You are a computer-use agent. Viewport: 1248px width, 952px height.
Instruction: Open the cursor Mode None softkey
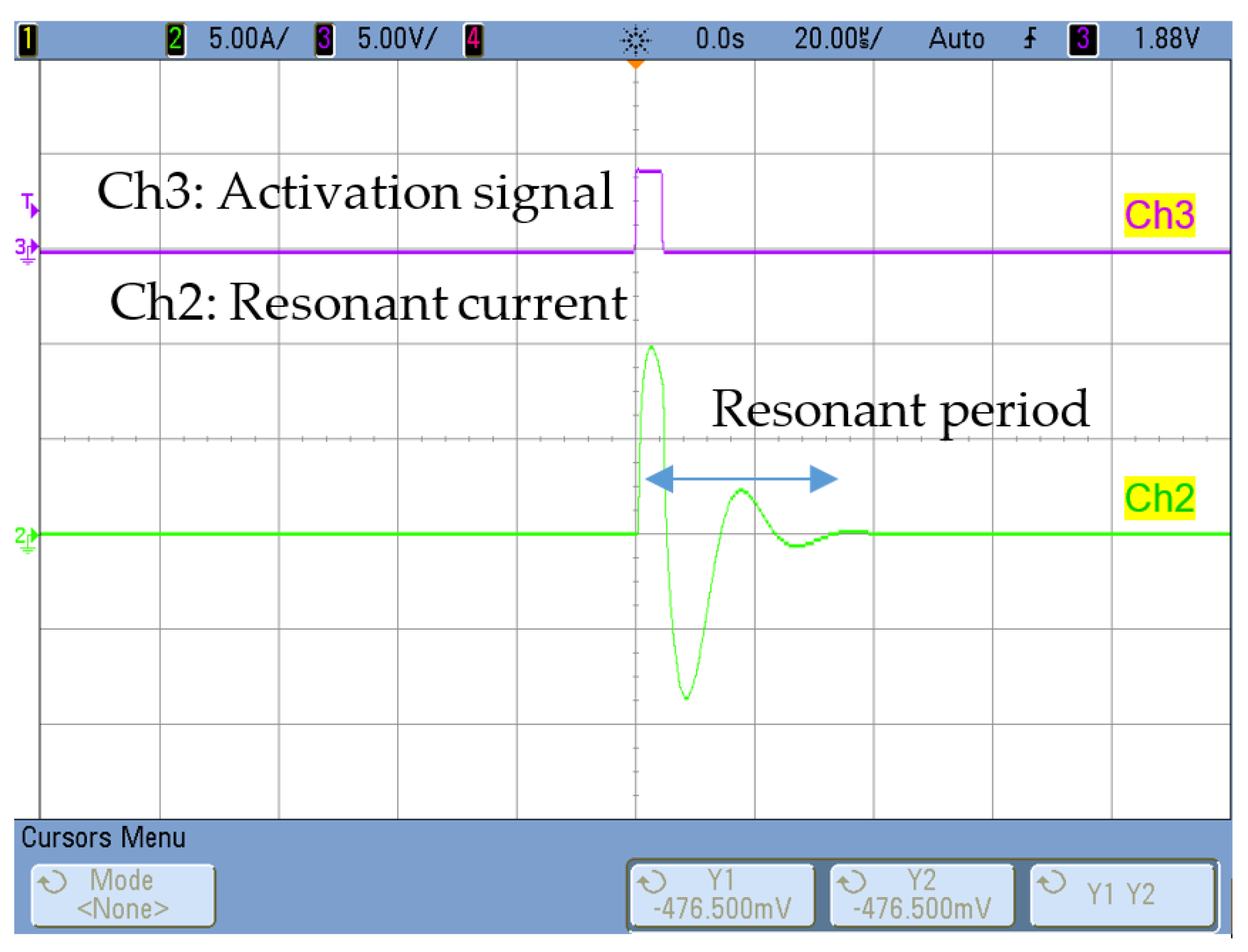[x=123, y=896]
